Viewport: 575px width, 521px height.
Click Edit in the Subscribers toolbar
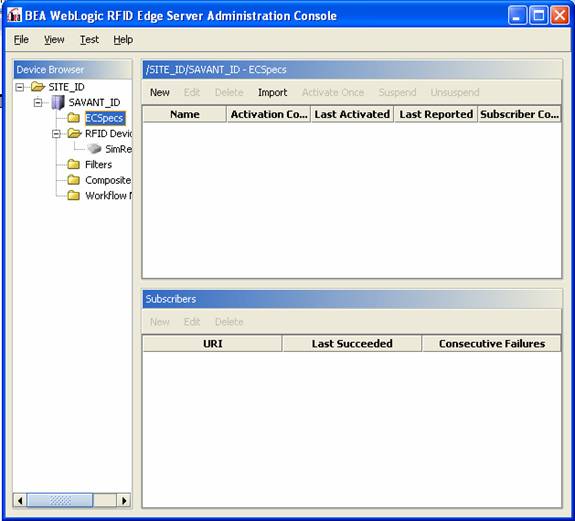tap(192, 322)
